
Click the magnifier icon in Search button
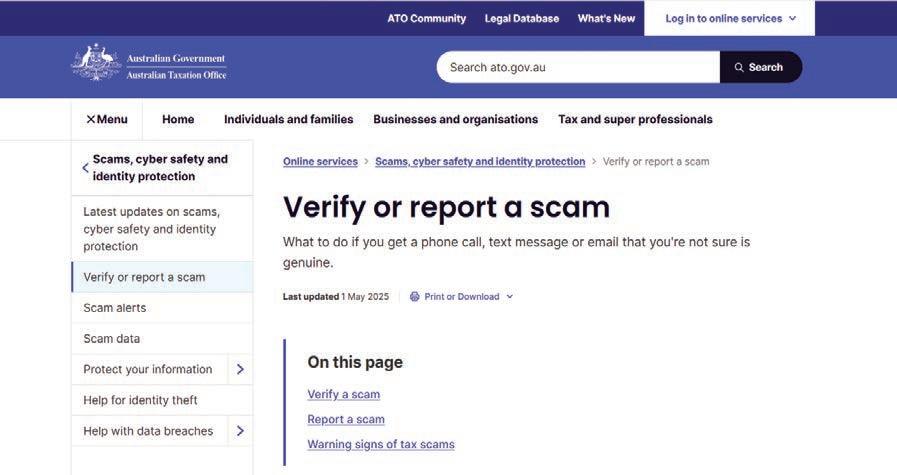[x=739, y=68]
